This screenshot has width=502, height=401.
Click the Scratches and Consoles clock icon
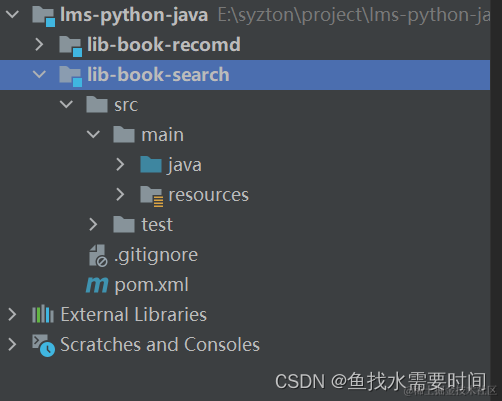pos(43,345)
